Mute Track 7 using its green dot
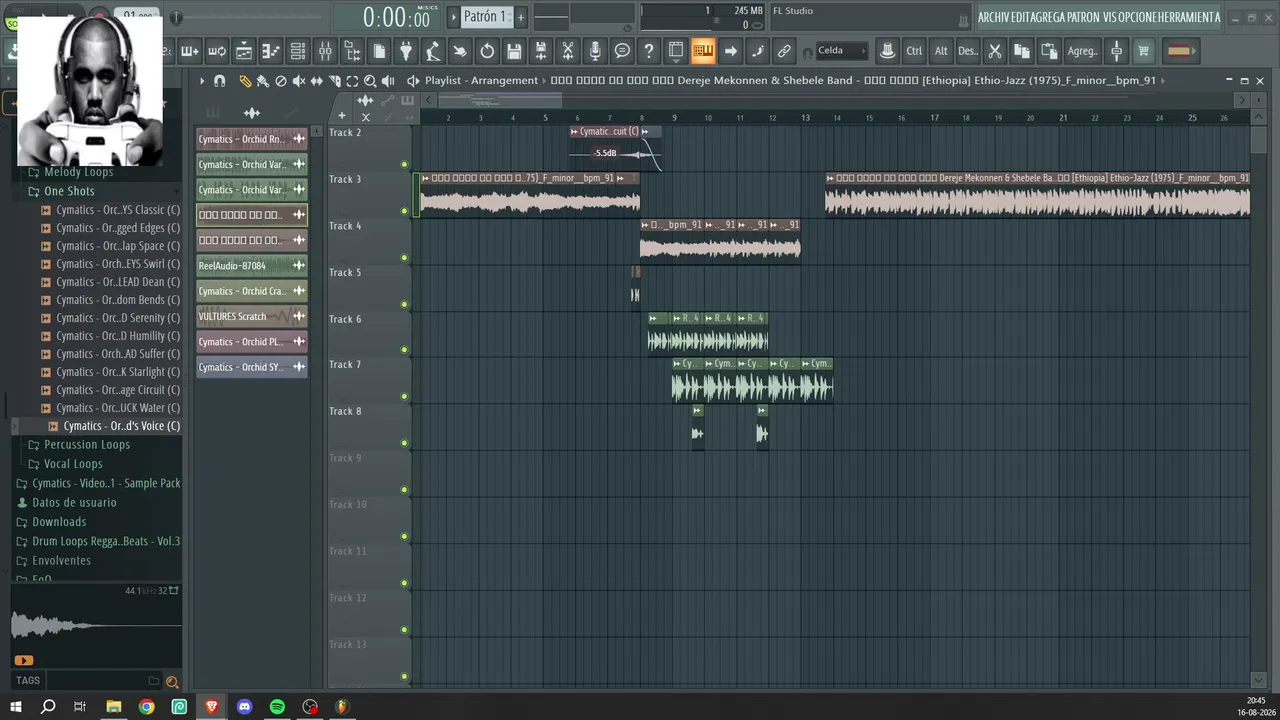1280x720 pixels. tap(405, 397)
